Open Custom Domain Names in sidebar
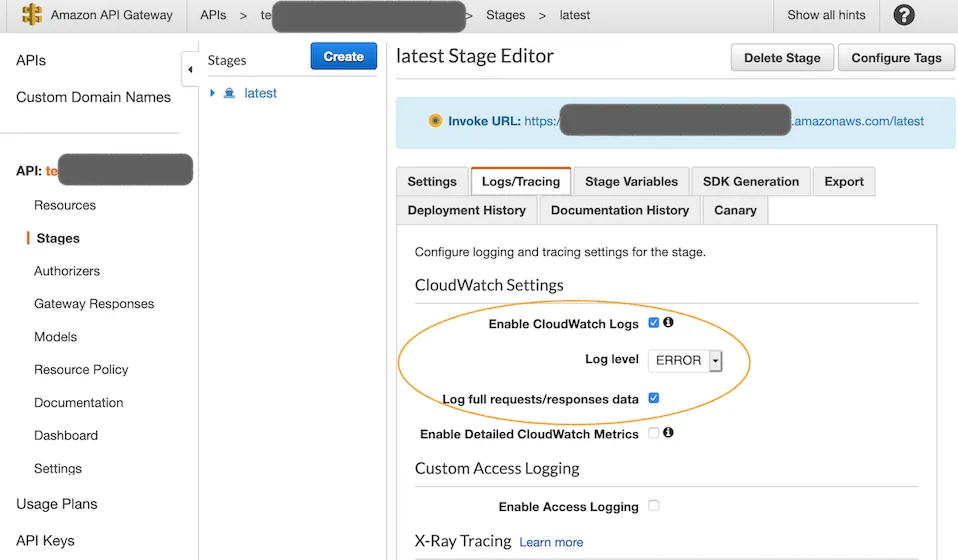The height and width of the screenshot is (560, 958). point(93,97)
